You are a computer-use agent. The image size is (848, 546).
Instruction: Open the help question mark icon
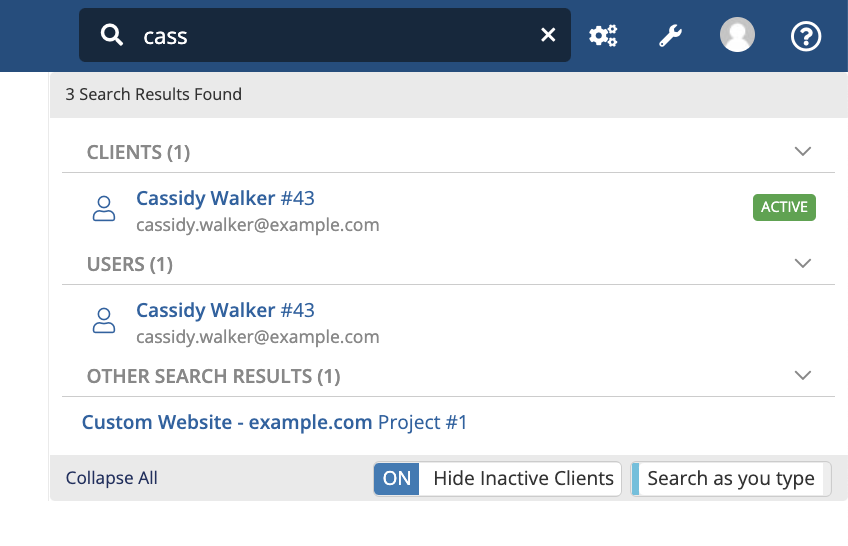(806, 36)
